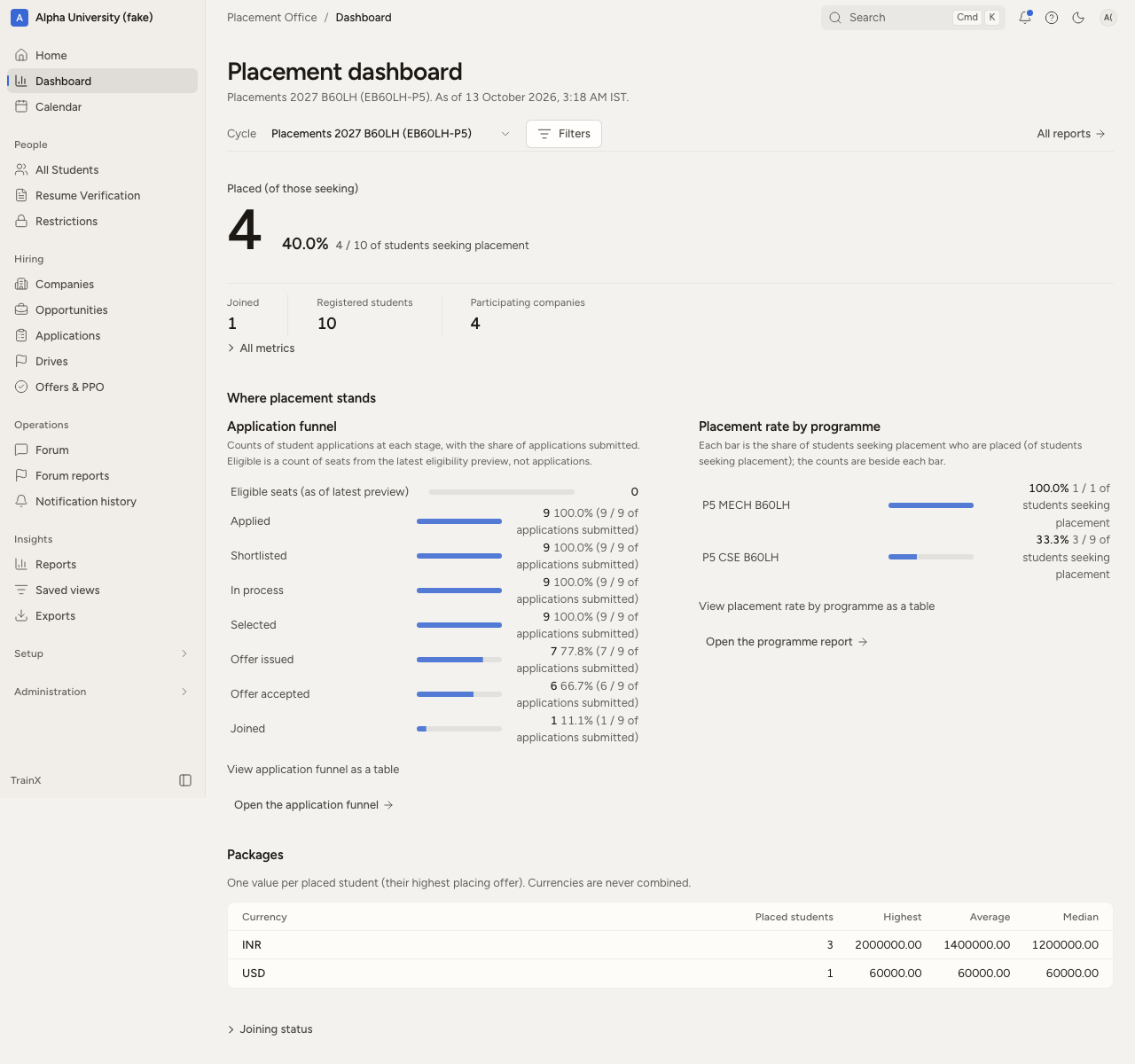Expand the Administration section
Image resolution: width=1135 pixels, height=1064 pixels.
click(x=102, y=692)
